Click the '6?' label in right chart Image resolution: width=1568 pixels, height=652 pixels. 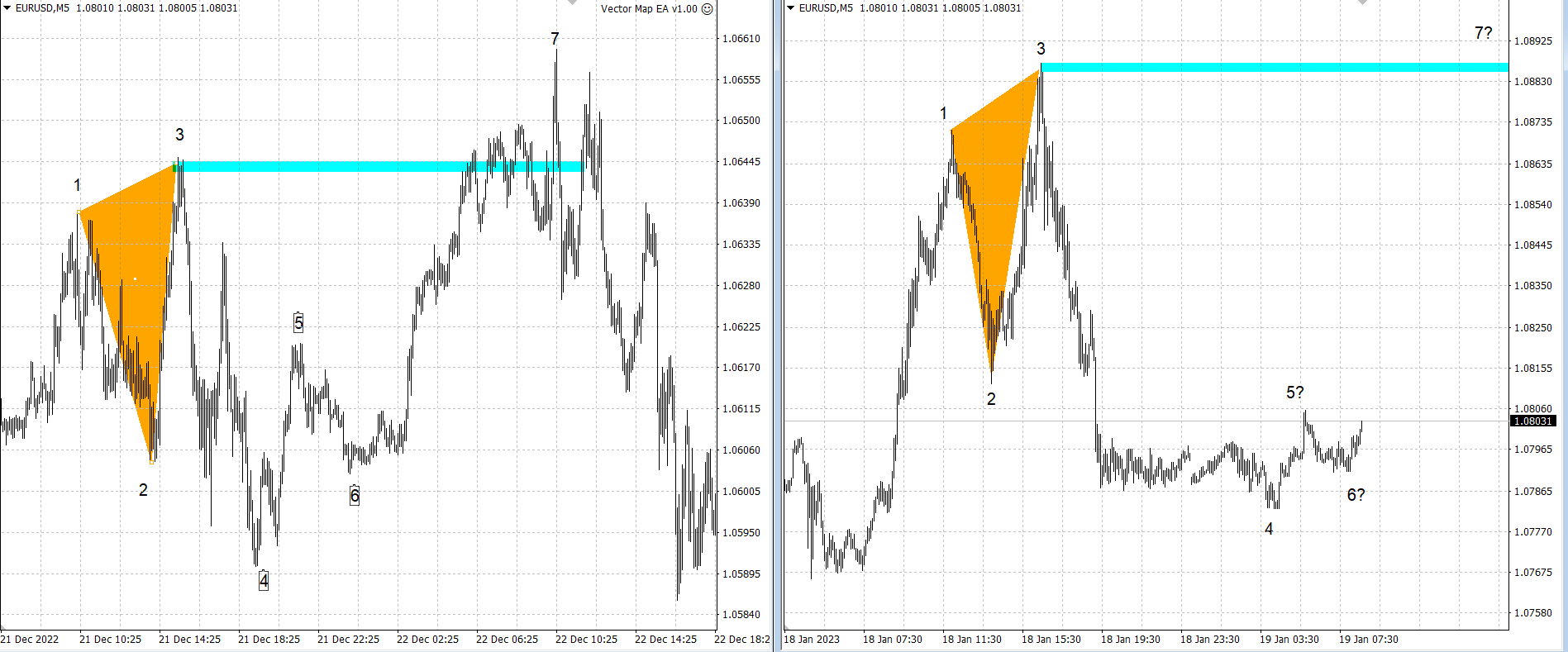[1356, 495]
